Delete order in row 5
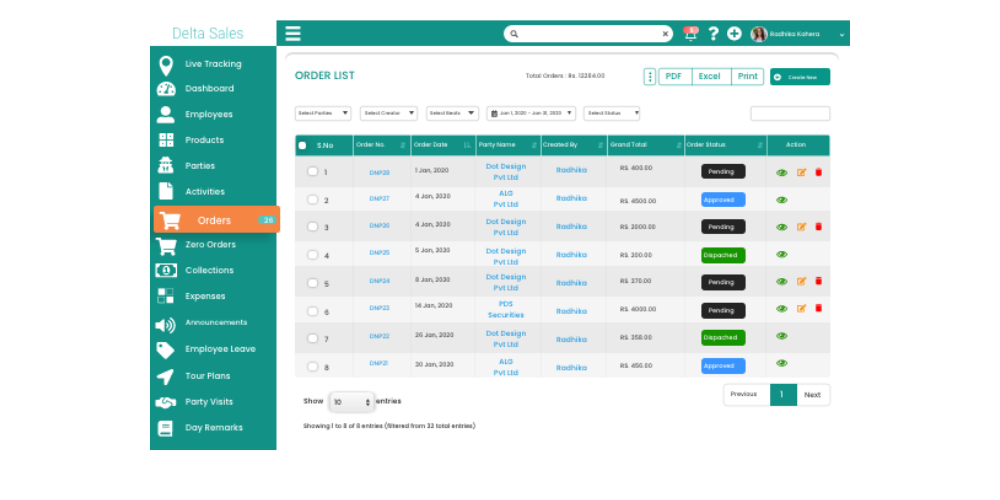Screen dimensions: 1000x500 coord(818,281)
